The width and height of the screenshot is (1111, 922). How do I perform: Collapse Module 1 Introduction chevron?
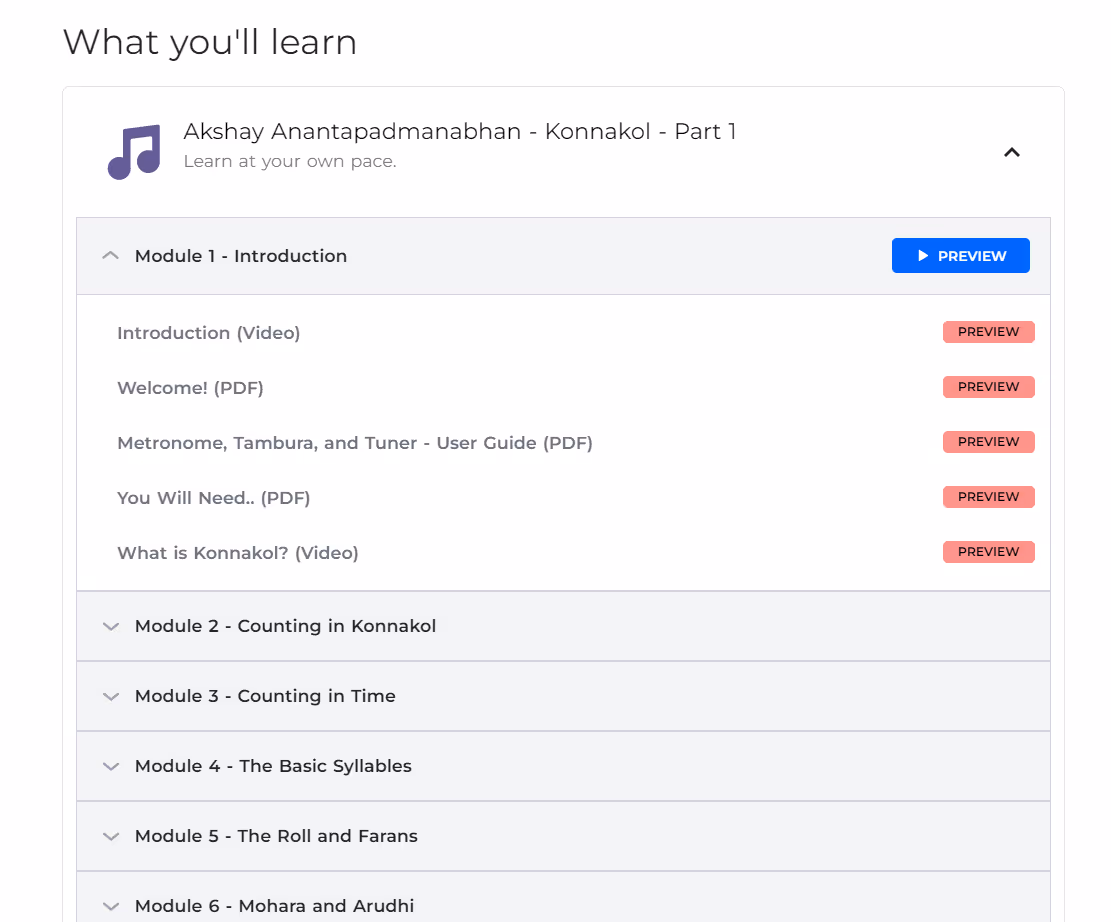click(111, 256)
